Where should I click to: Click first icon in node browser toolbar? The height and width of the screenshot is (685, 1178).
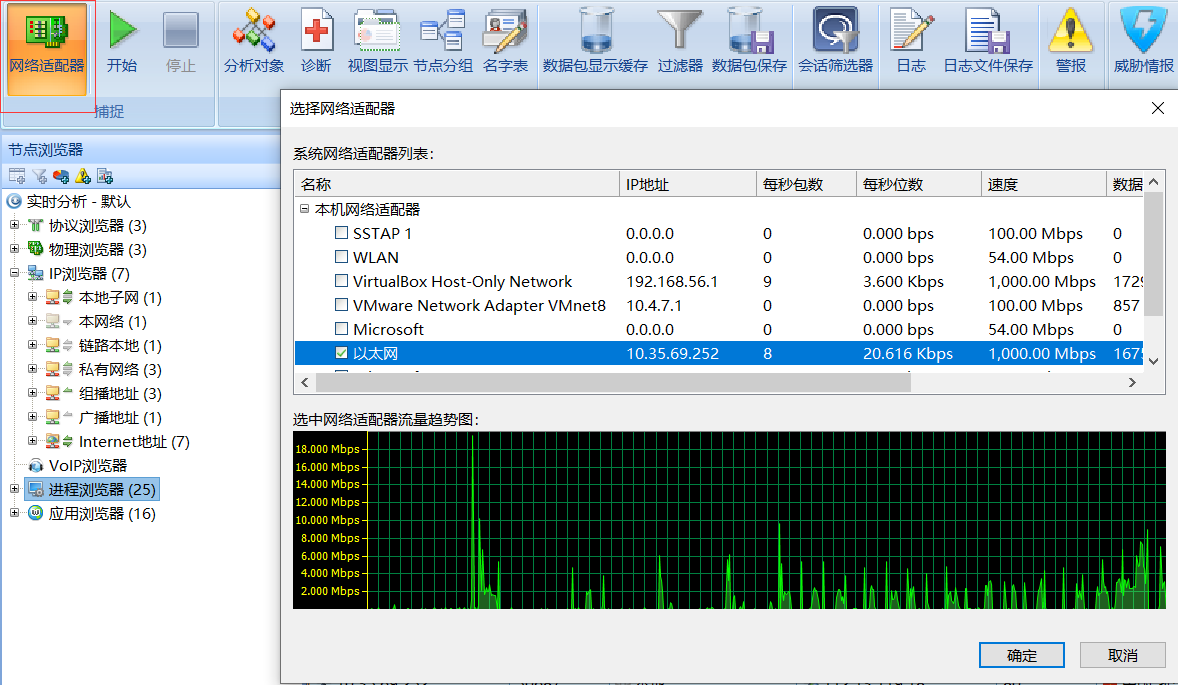pos(17,176)
